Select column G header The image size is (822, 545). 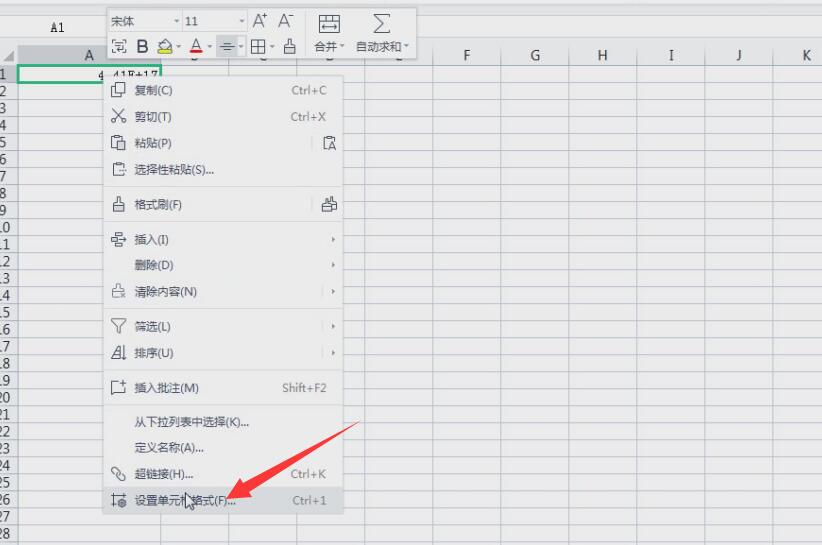point(535,56)
